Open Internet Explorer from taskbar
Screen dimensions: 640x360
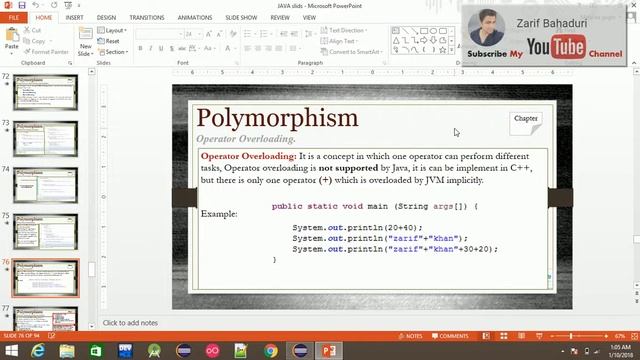[38, 351]
